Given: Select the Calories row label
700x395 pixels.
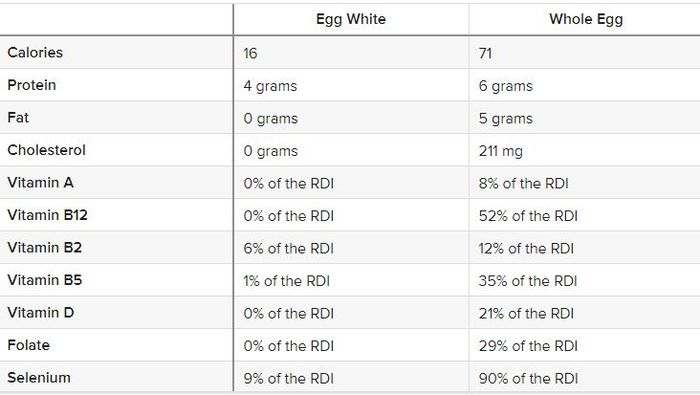Looking at the screenshot, I should click(35, 53).
